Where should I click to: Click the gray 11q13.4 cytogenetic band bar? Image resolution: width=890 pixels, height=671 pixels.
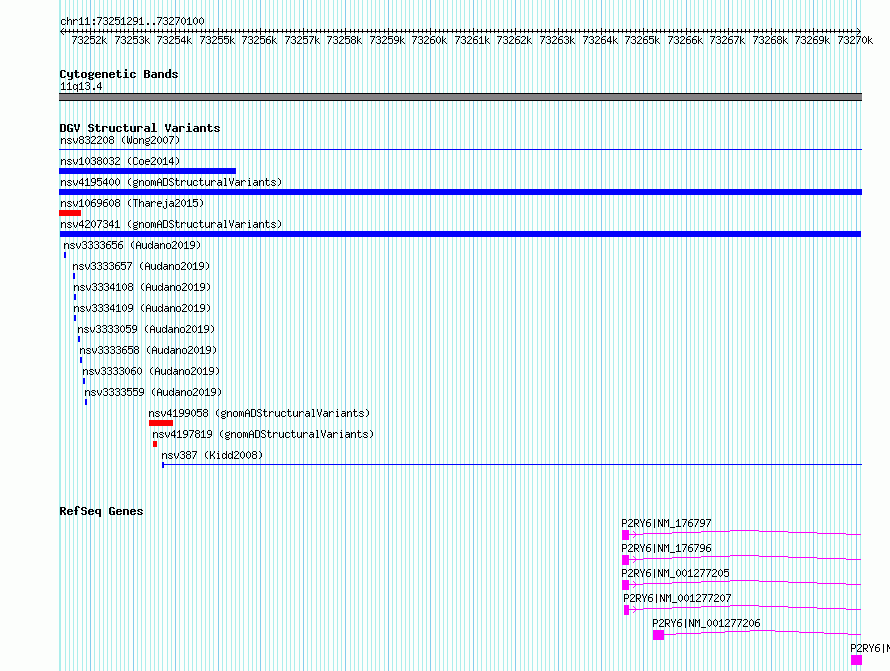460,97
